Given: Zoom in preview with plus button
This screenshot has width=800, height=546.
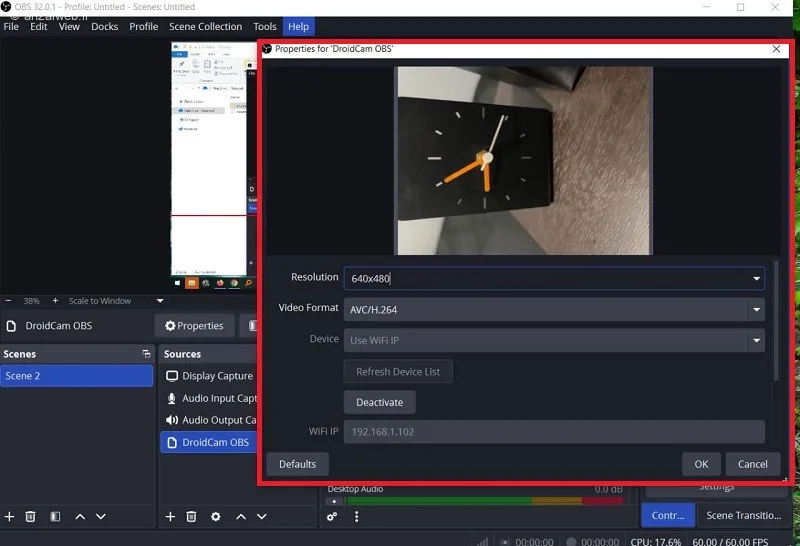Looking at the screenshot, I should [55, 301].
